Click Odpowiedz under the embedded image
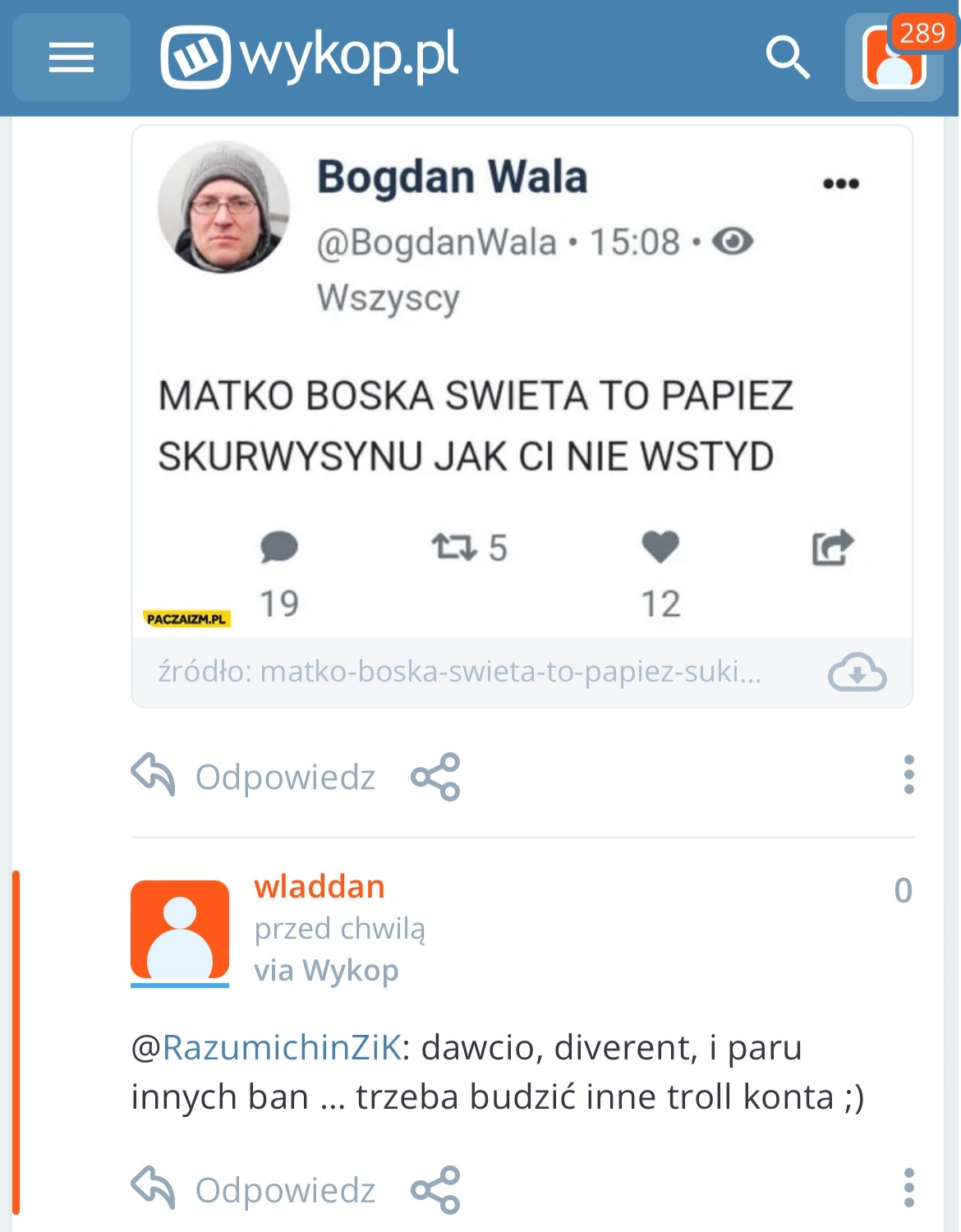The height and width of the screenshot is (1232, 961). [284, 777]
